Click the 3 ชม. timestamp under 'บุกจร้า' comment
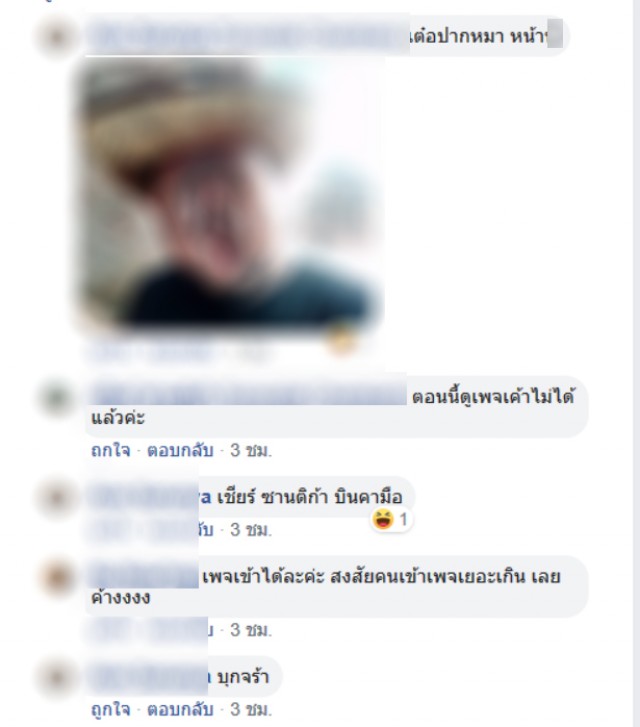Viewport: 640px width, 727px height. coord(250,709)
